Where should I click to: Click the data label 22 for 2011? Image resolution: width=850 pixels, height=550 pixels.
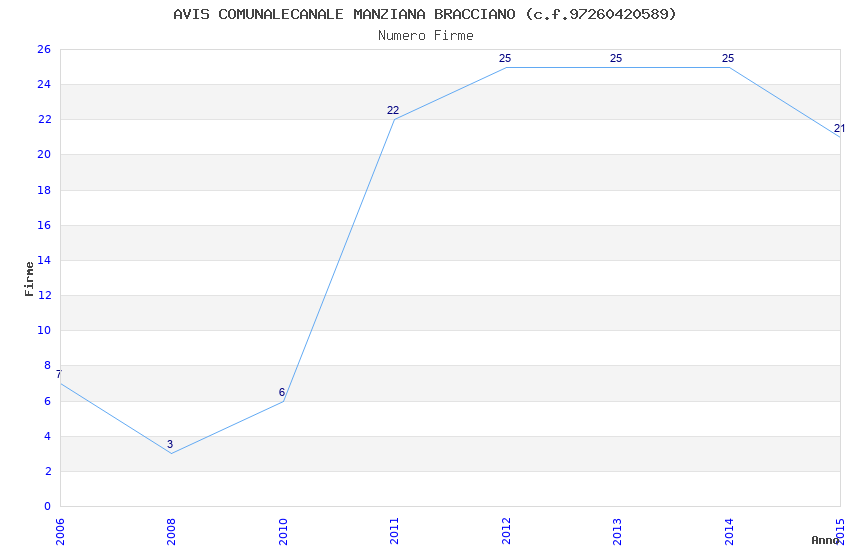pyautogui.click(x=393, y=111)
